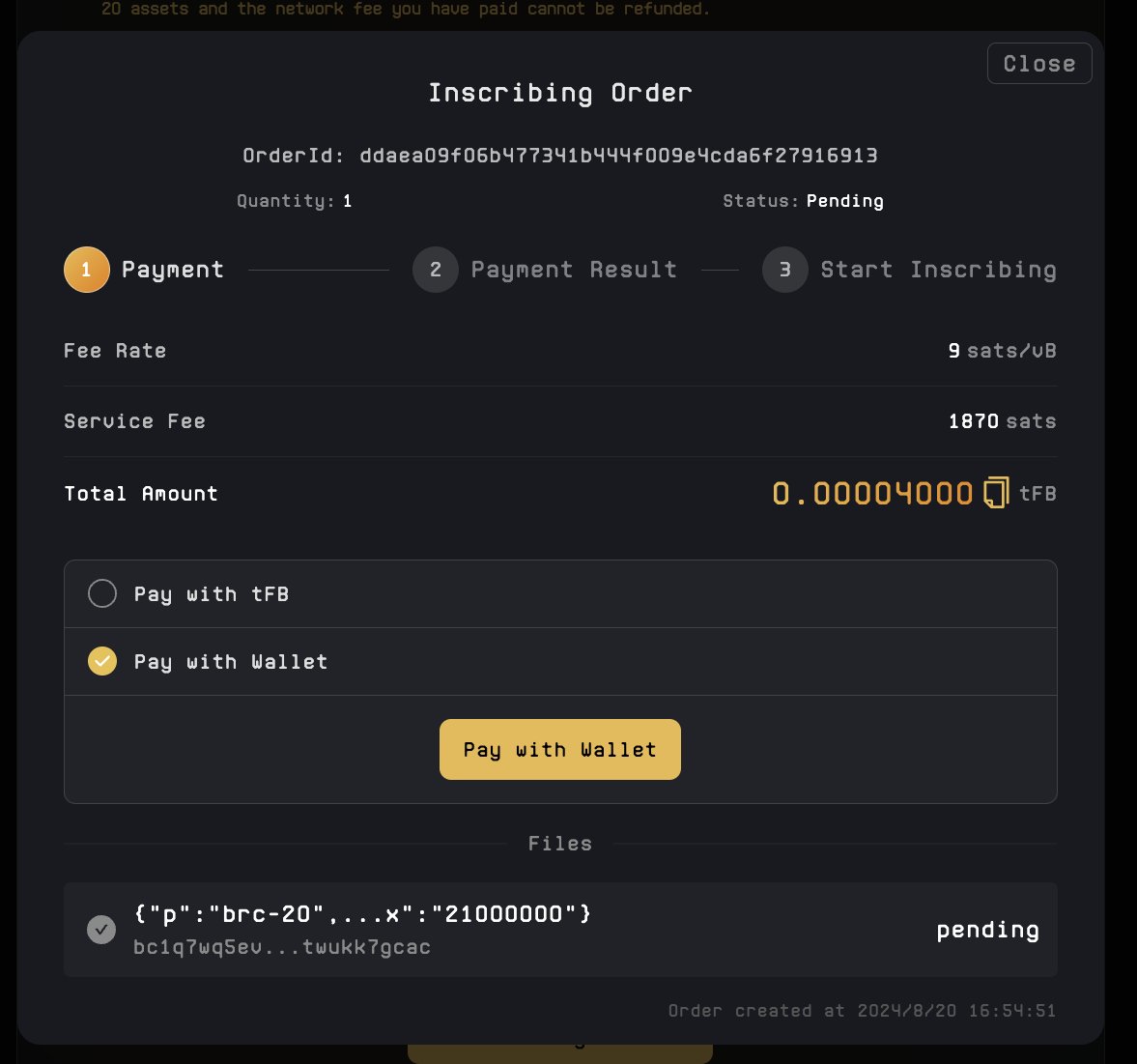Click the step 1 Payment circle

coord(86,270)
